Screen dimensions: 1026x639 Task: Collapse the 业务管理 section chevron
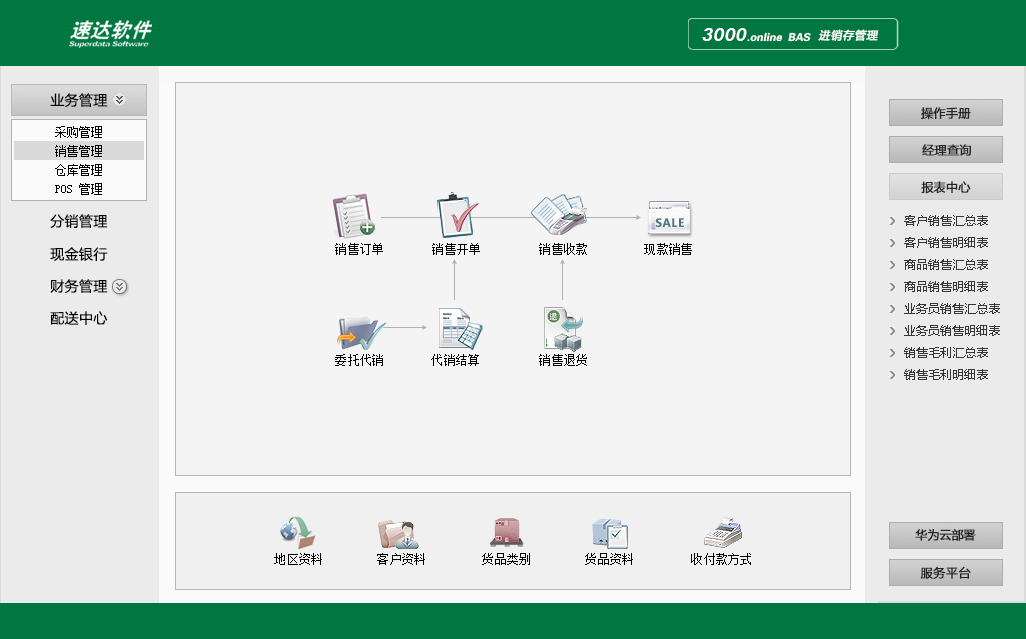[x=119, y=100]
